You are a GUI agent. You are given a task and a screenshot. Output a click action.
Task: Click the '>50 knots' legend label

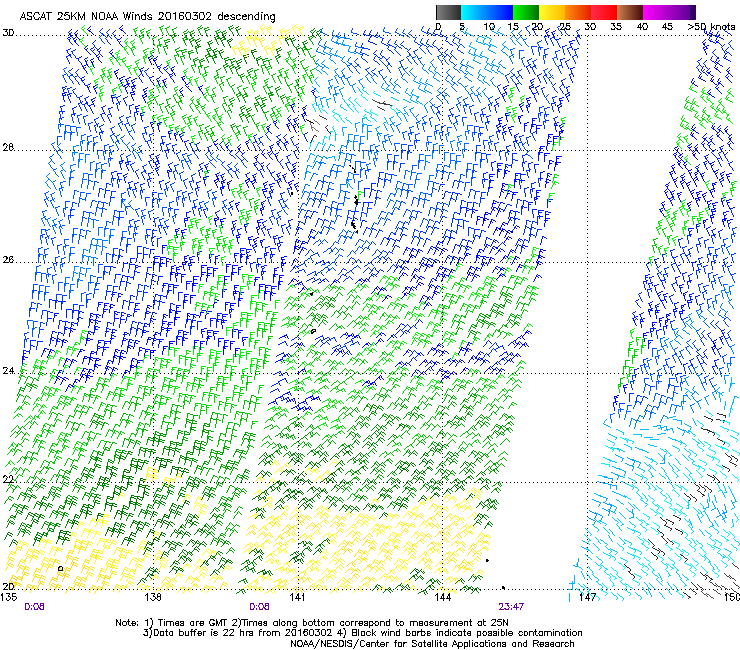[x=712, y=27]
